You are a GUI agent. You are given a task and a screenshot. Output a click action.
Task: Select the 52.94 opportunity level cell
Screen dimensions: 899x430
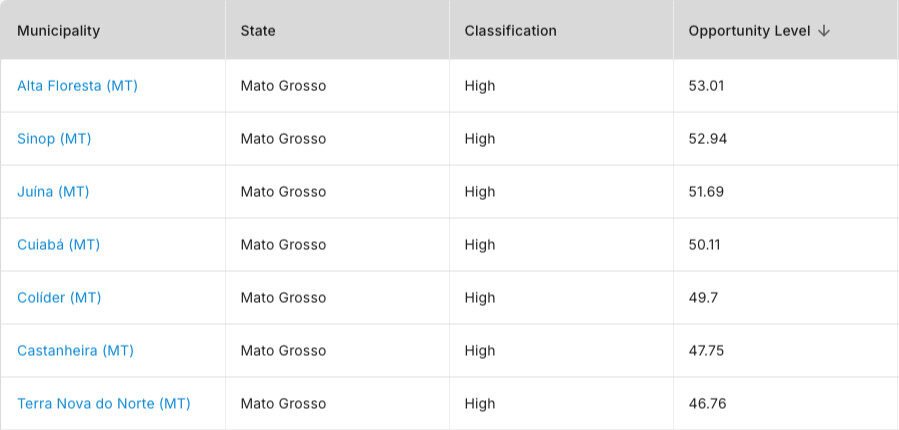pyautogui.click(x=707, y=139)
